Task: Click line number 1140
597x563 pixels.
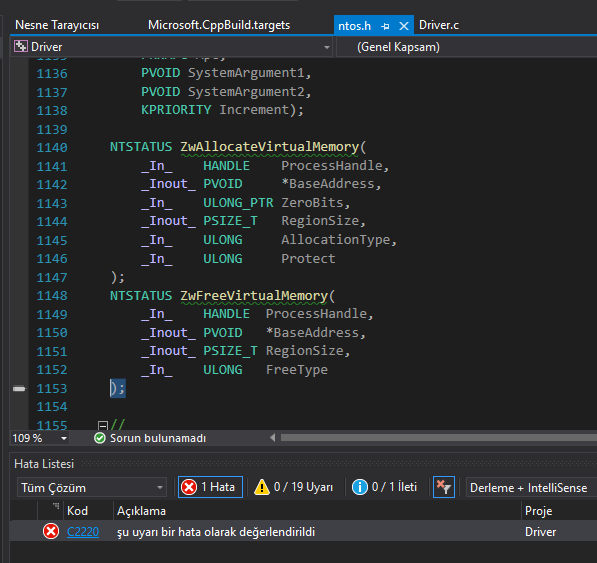Action: coord(52,147)
